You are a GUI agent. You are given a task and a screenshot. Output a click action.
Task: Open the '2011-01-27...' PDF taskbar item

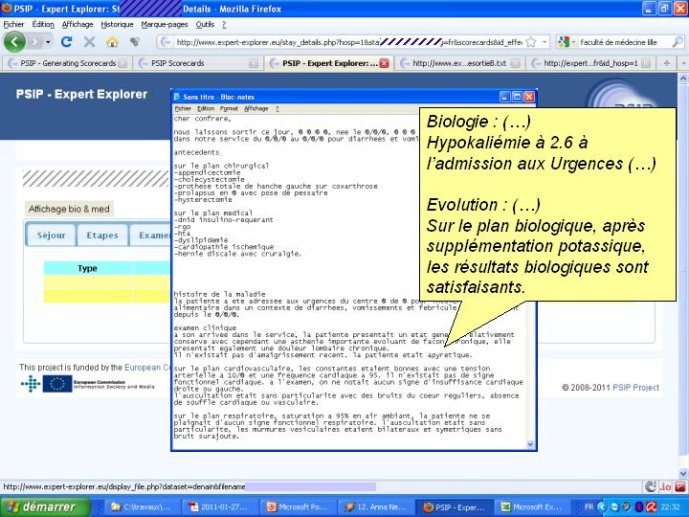pos(222,507)
